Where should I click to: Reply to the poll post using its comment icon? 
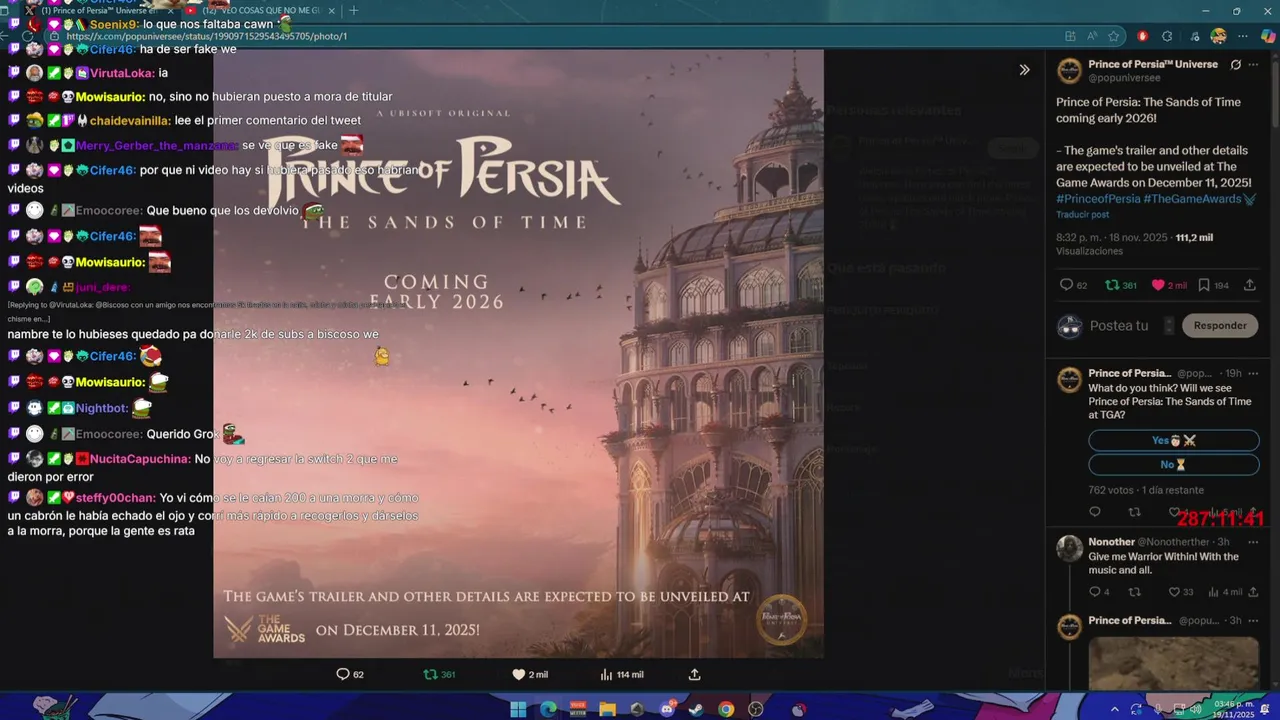1095,512
